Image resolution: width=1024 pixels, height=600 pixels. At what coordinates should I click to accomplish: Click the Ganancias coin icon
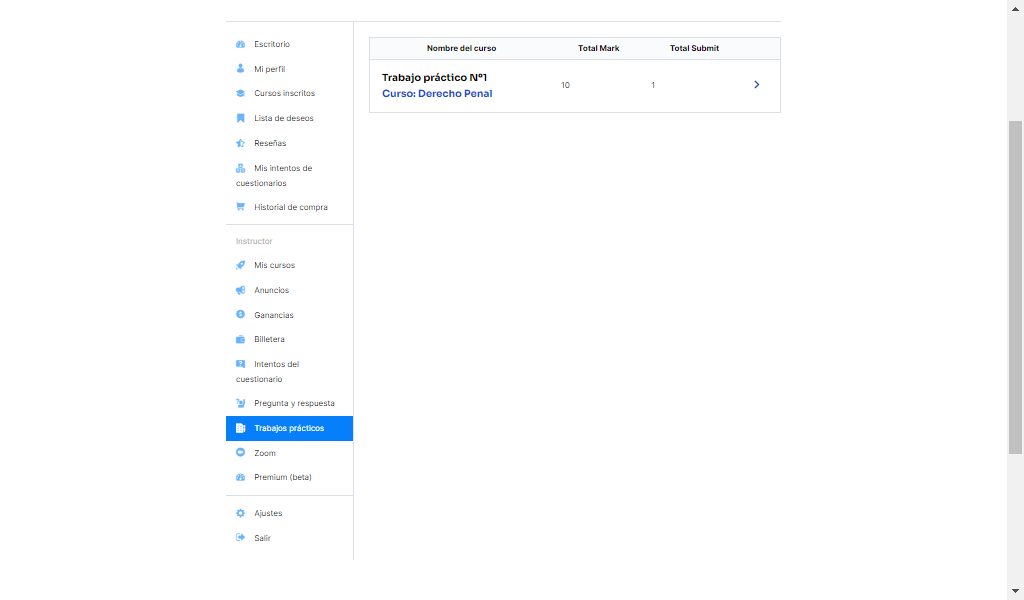click(x=240, y=315)
